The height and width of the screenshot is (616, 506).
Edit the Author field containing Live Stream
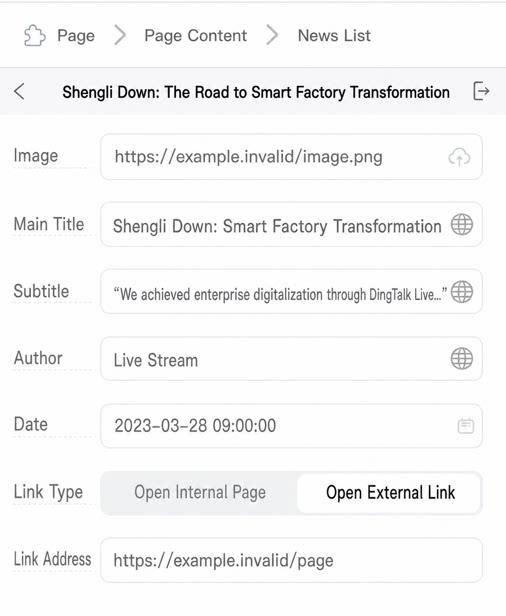(292, 359)
